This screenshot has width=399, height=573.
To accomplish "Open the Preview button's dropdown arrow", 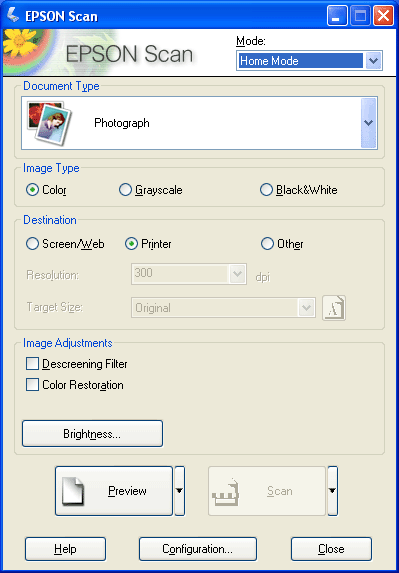I will tap(179, 491).
